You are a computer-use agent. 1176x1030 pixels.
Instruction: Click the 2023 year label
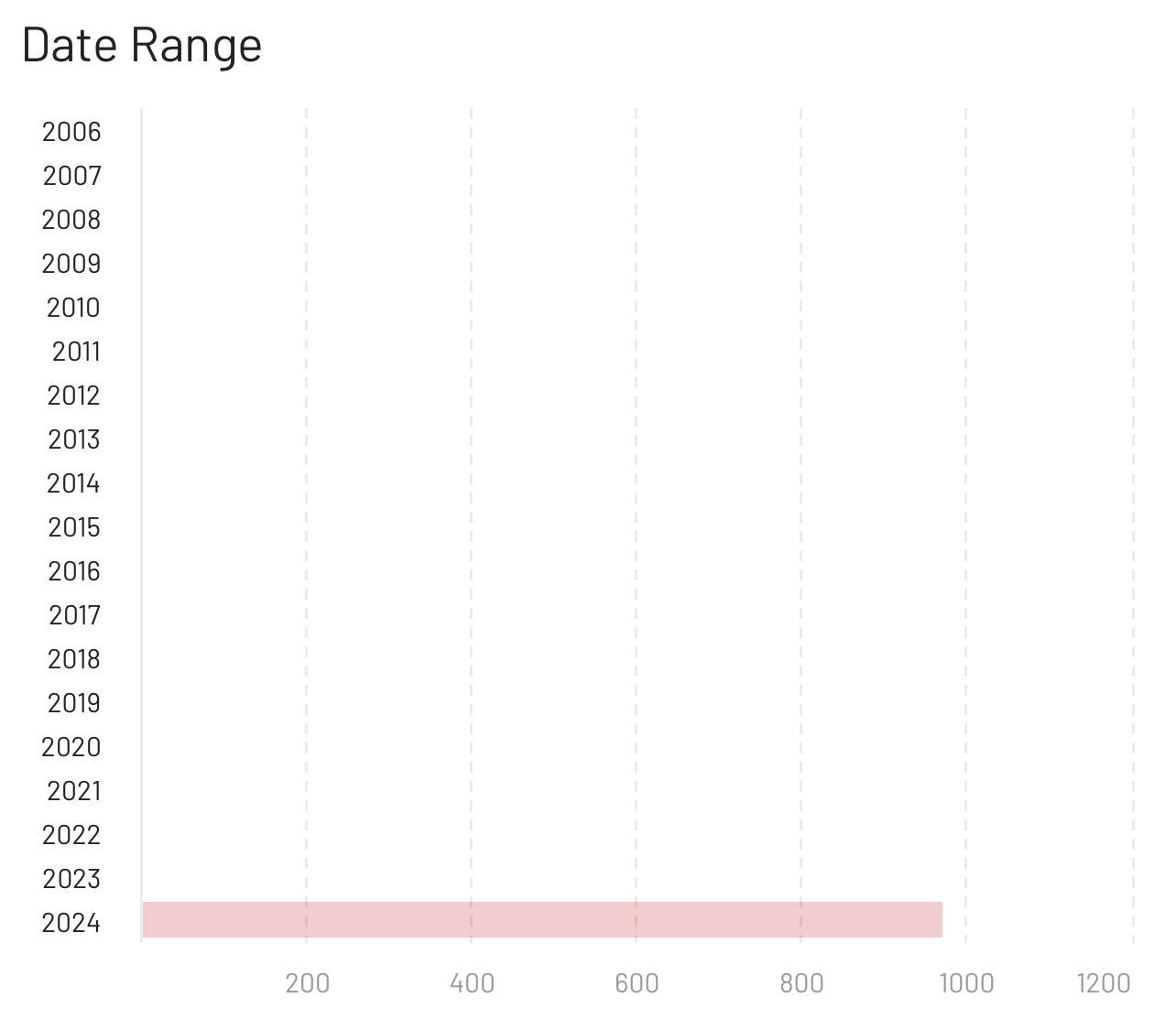(71, 879)
